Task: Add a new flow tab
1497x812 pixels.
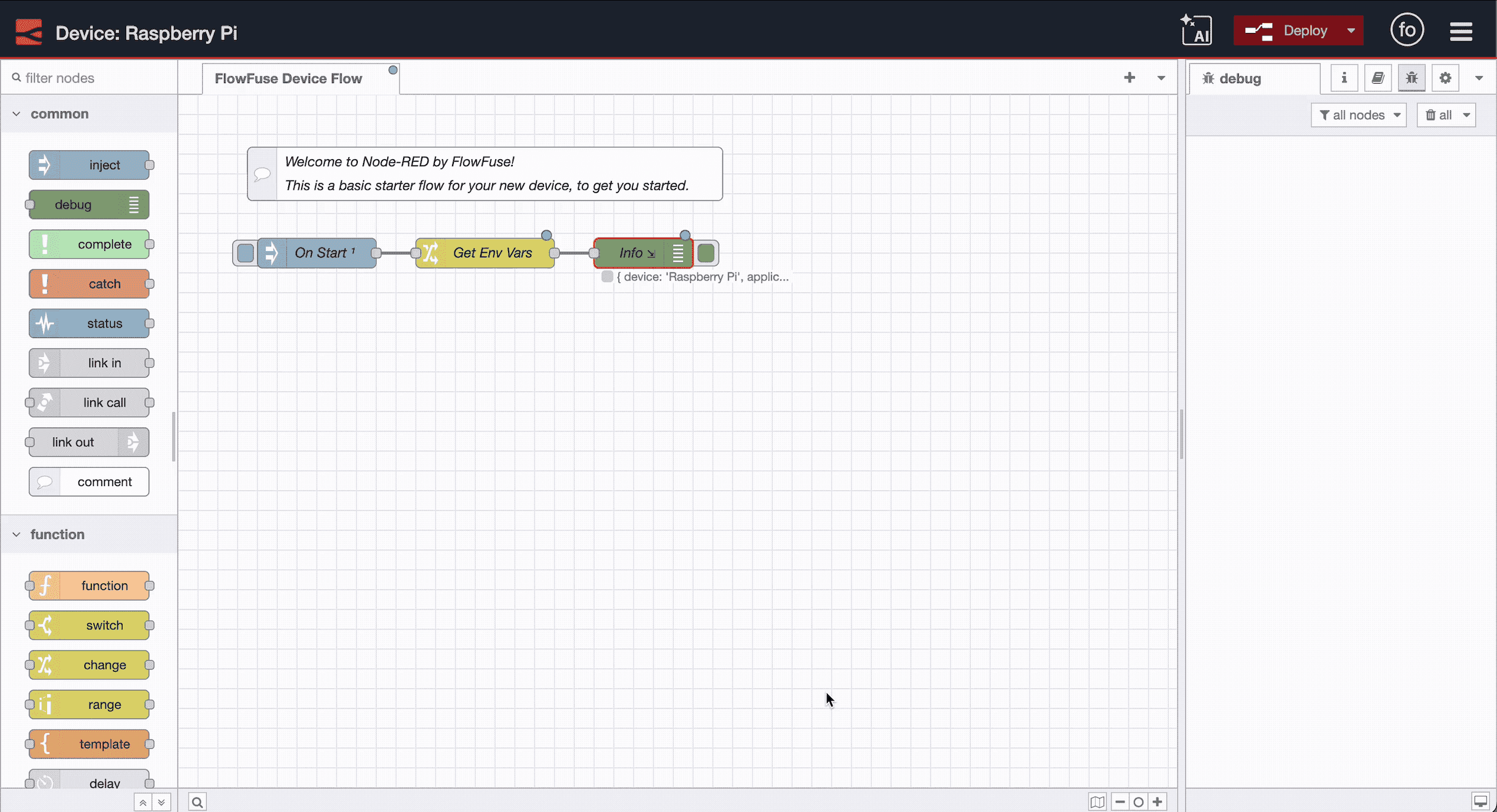Action: (1129, 77)
